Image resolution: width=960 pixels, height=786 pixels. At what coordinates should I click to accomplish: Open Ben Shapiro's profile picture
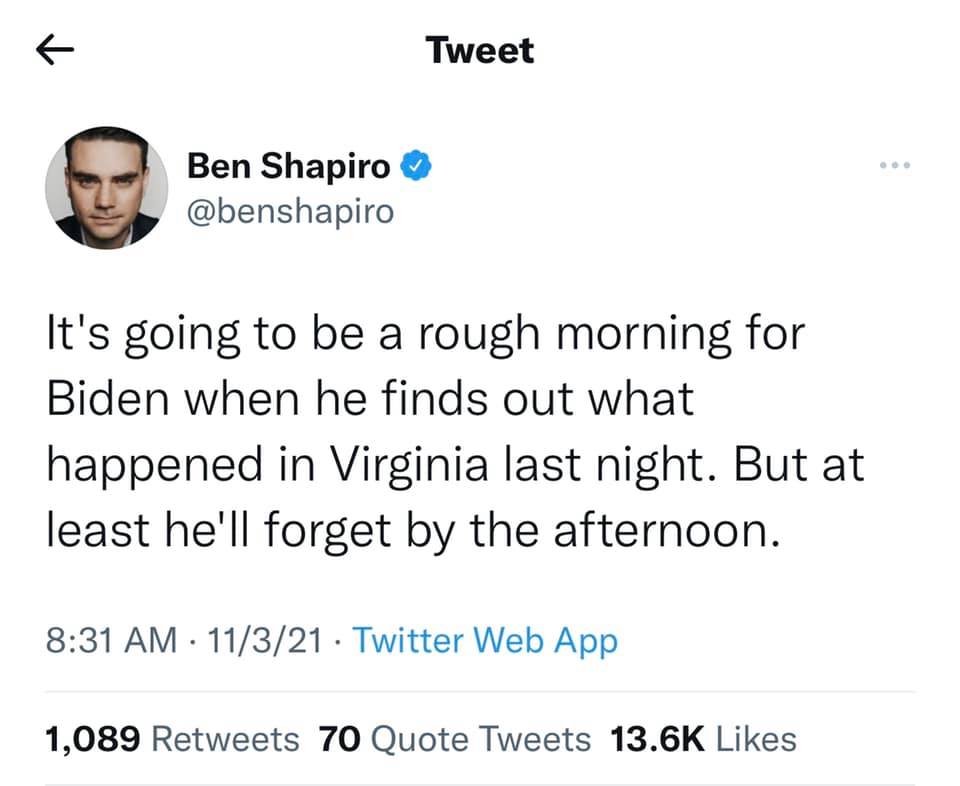tap(105, 189)
